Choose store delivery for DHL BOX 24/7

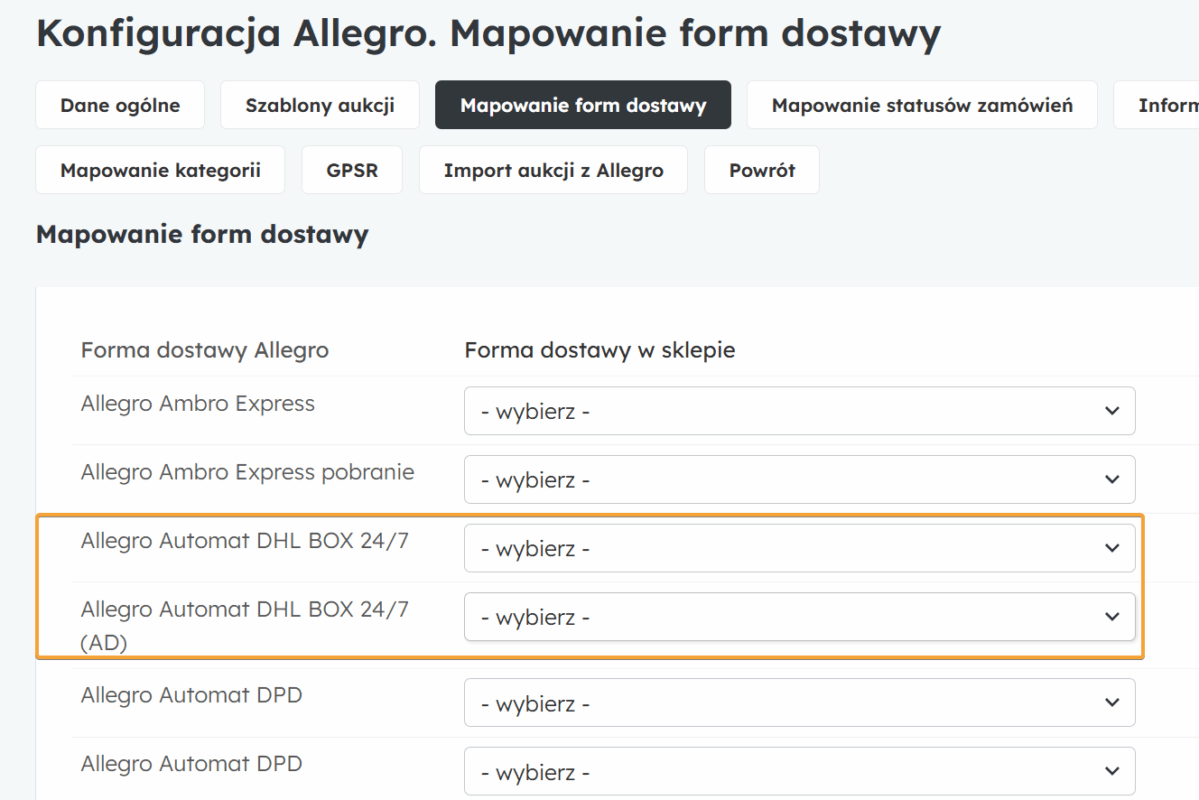(x=799, y=548)
